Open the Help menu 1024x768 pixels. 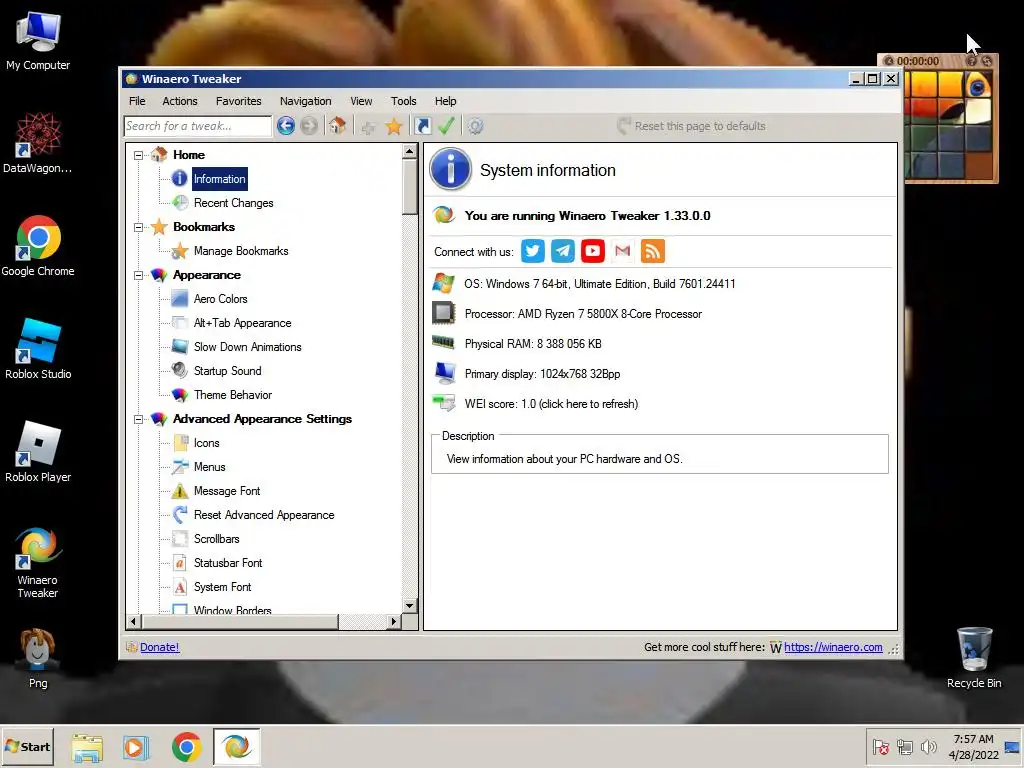(445, 101)
